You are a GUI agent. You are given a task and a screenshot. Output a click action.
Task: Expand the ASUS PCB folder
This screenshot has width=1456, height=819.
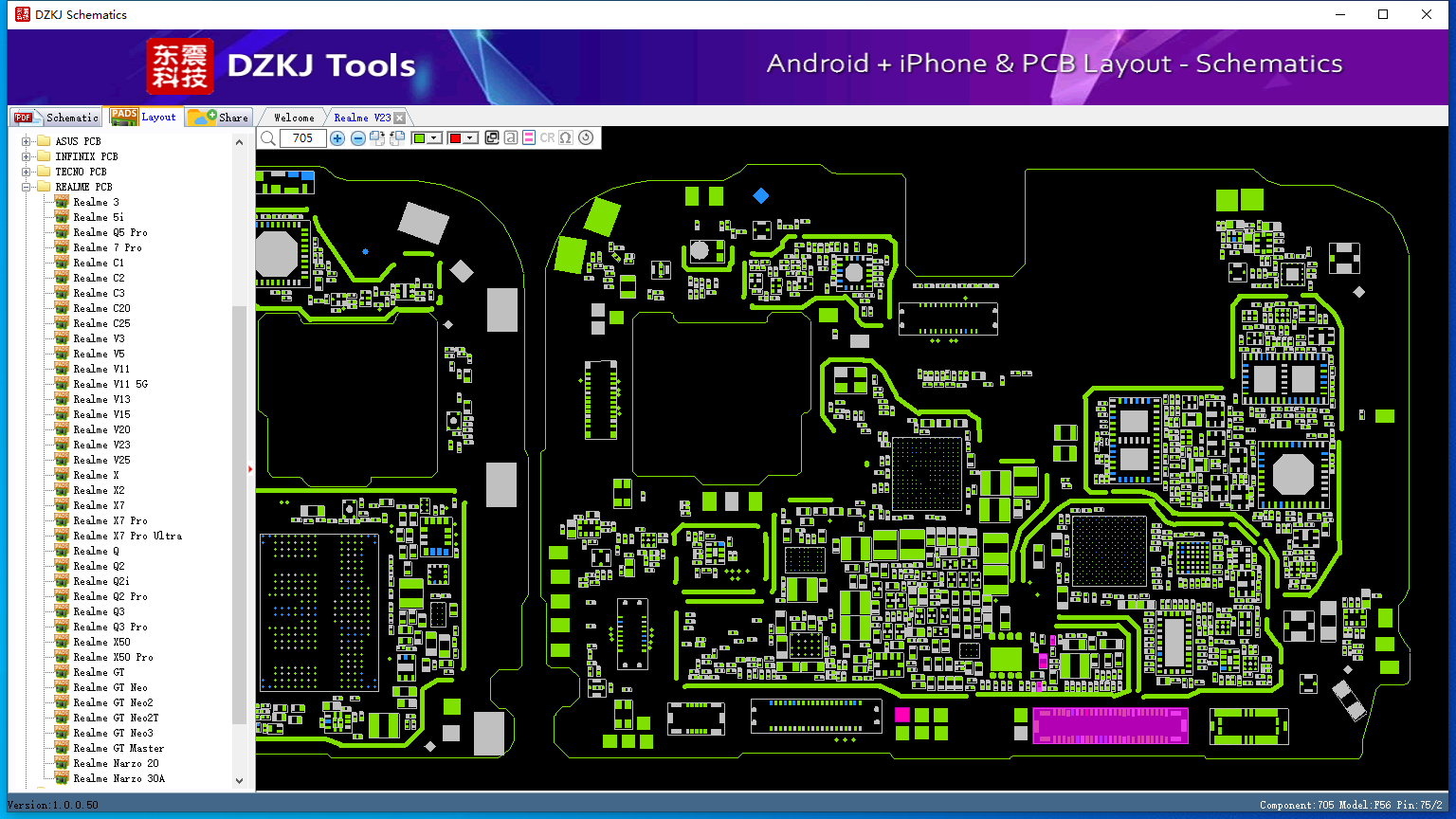coord(27,141)
